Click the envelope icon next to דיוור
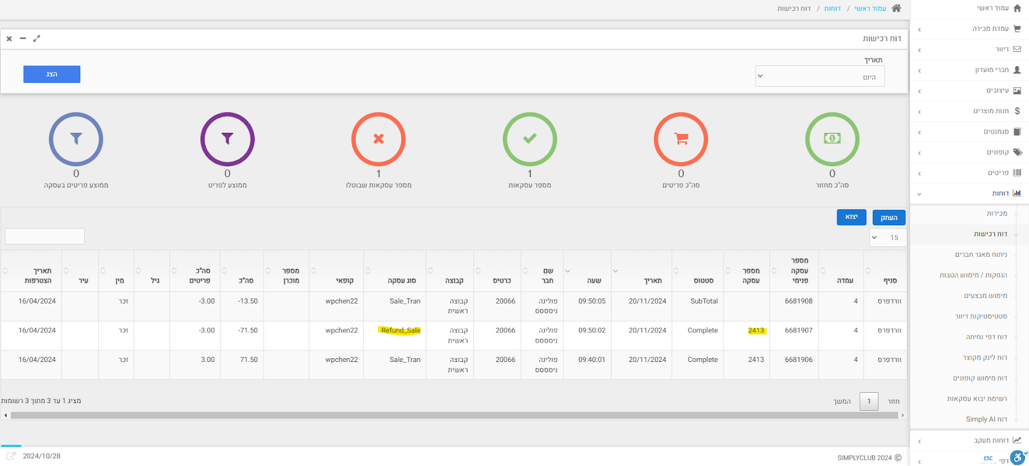This screenshot has height=466, width=1029. tap(1017, 49)
